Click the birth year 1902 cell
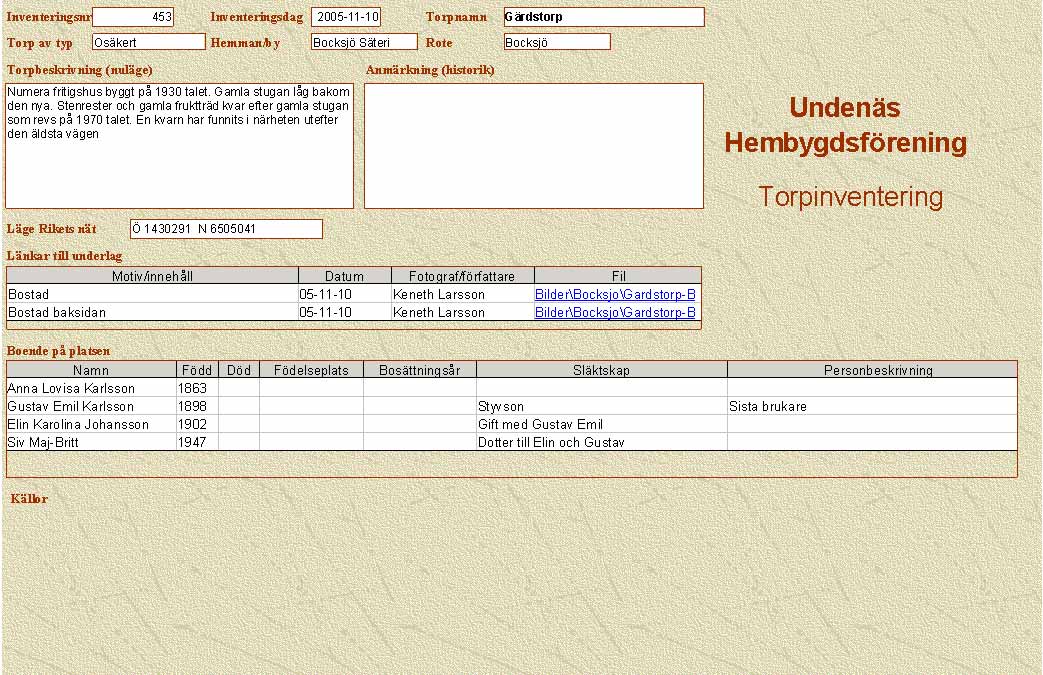The width and height of the screenshot is (1043, 675). coord(197,424)
